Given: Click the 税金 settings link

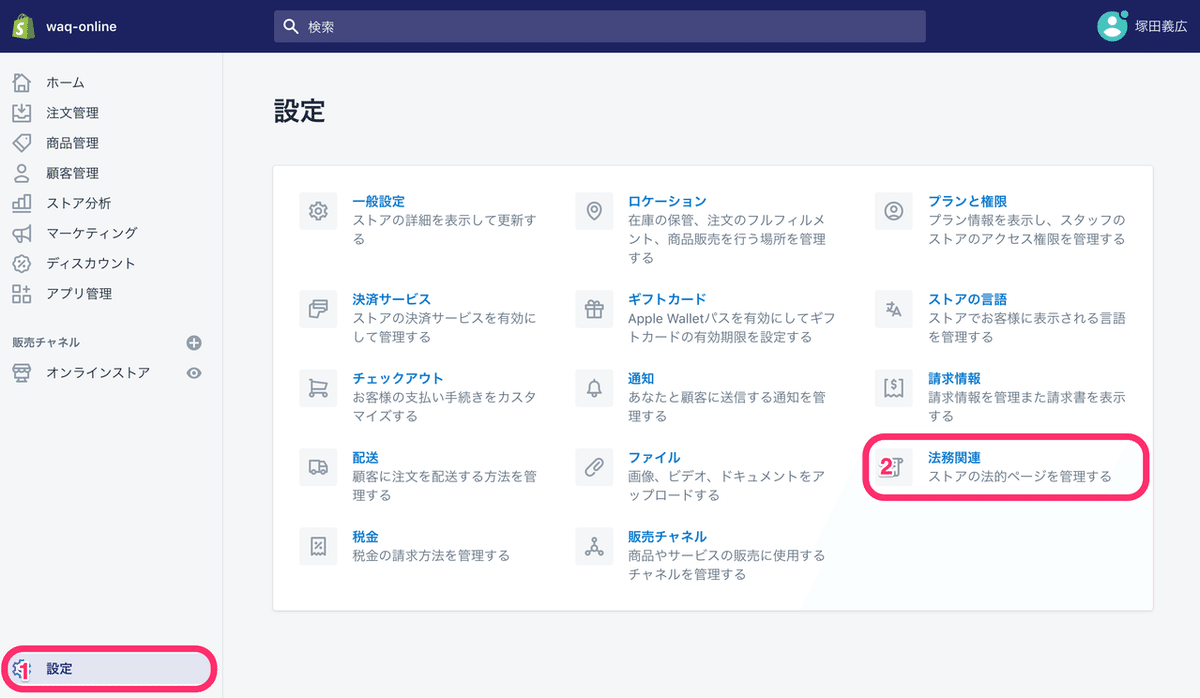Looking at the screenshot, I should coord(365,536).
